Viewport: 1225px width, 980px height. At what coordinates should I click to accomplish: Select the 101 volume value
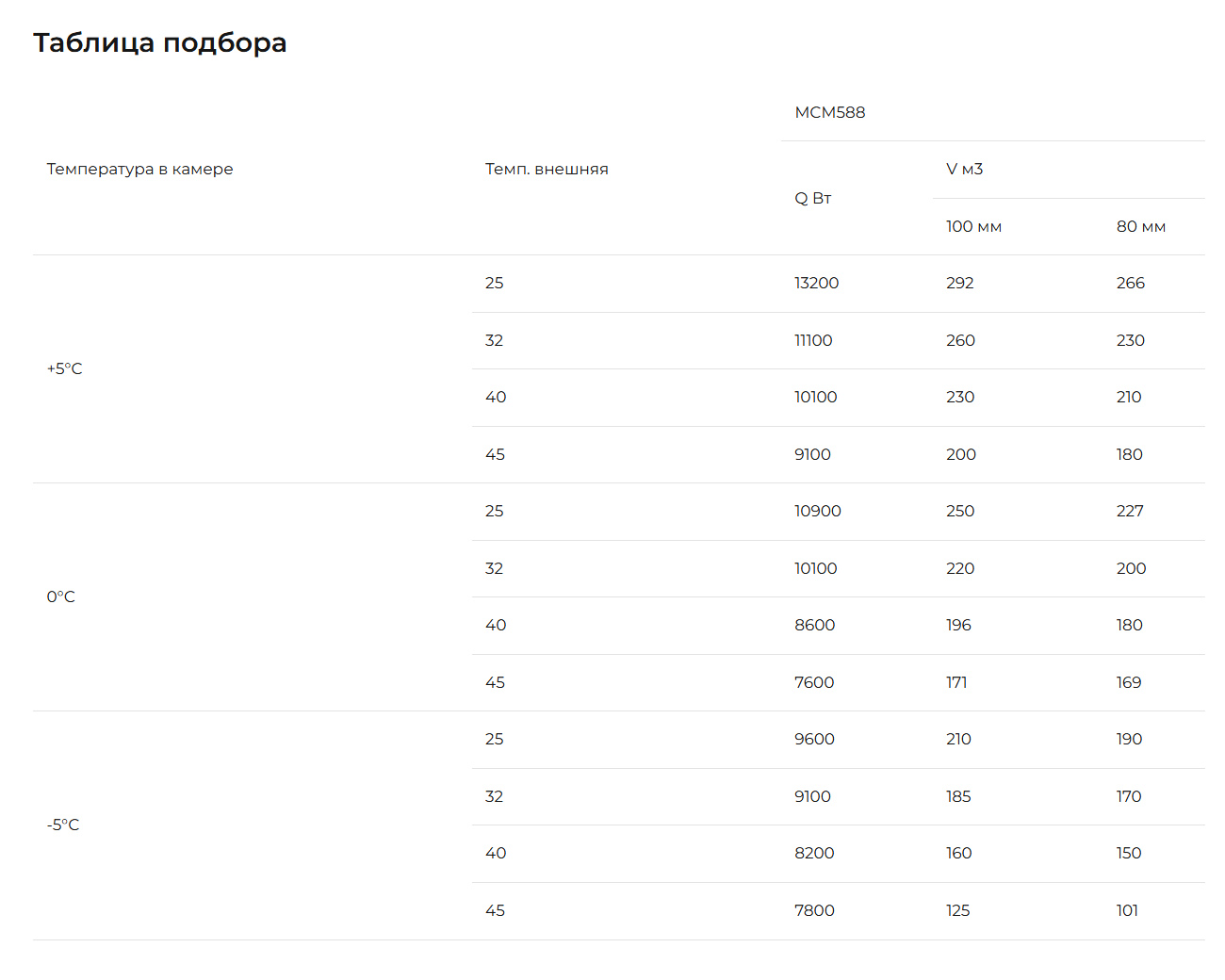pos(1127,910)
